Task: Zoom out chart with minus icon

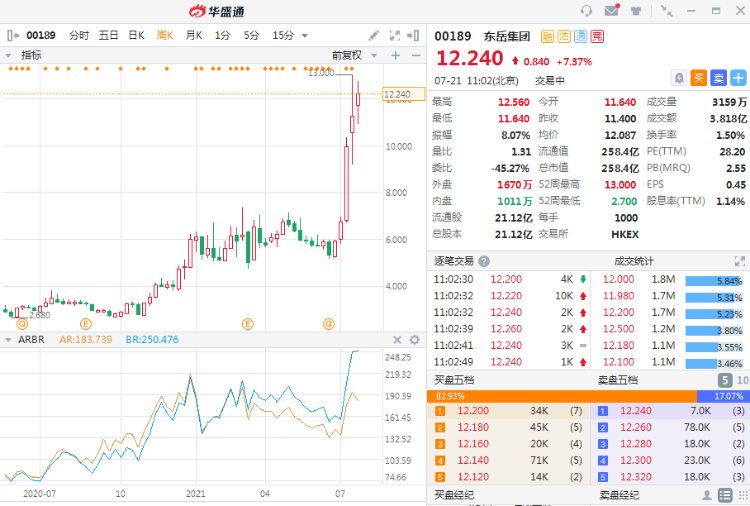Action: click(416, 55)
